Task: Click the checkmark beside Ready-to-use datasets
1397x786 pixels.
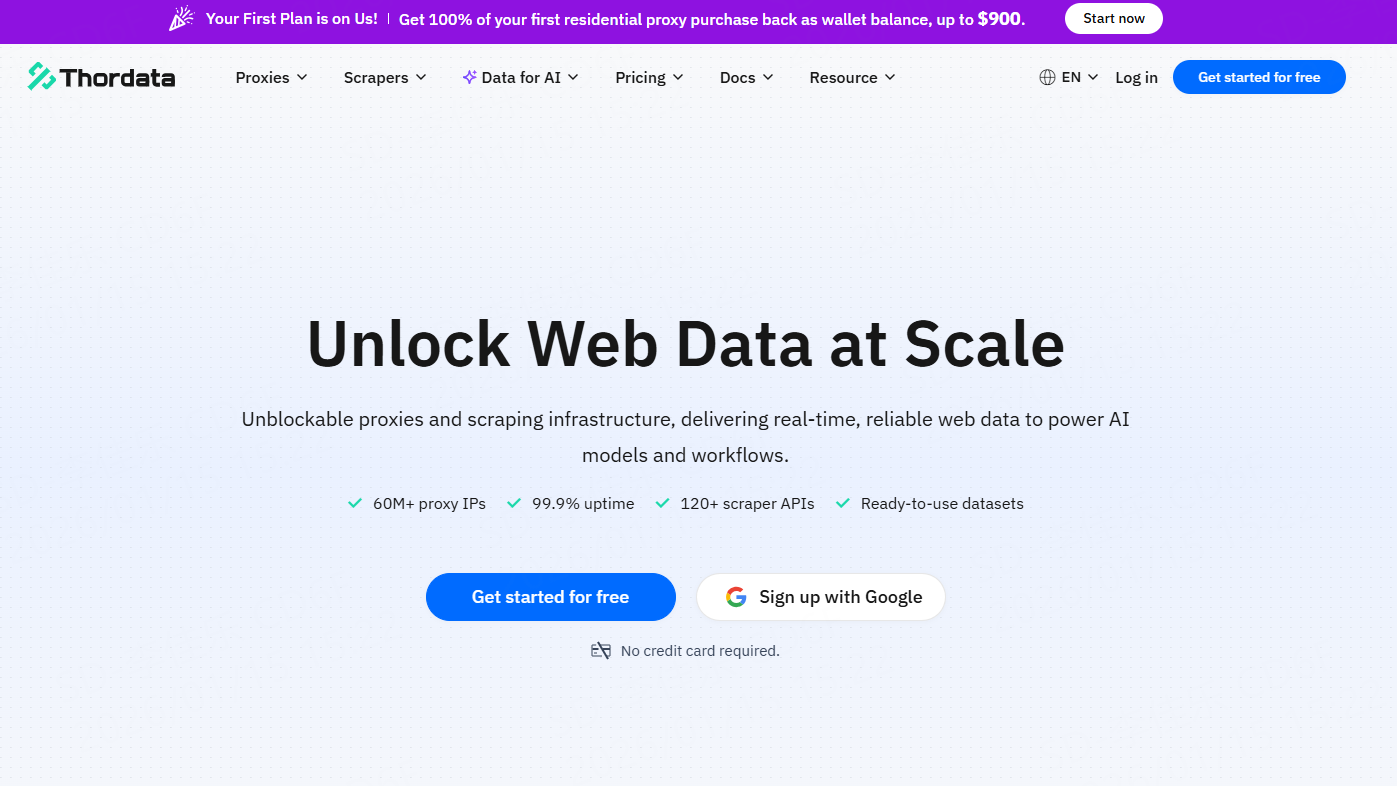Action: [x=842, y=503]
